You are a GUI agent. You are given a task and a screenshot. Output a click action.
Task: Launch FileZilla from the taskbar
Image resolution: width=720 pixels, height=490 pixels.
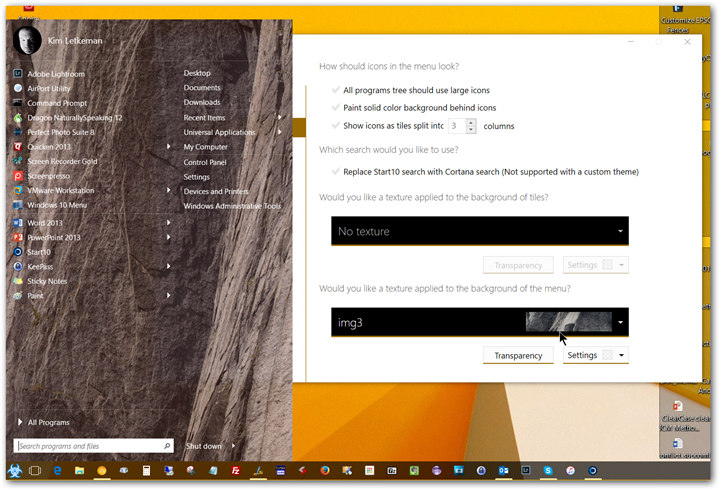click(x=236, y=471)
